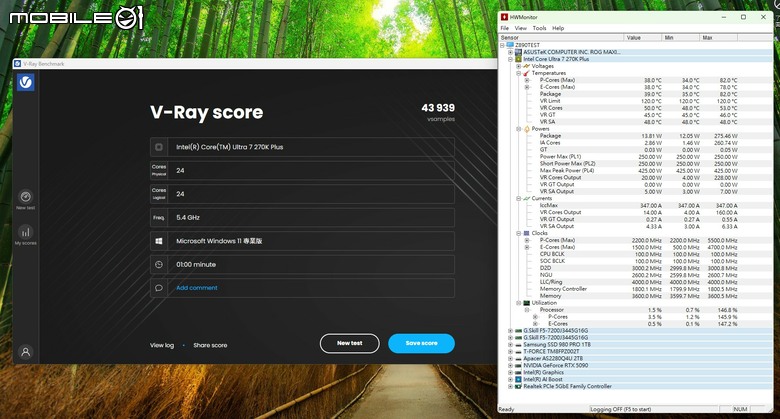Open the user account icon in V-Ray sidebar
The height and width of the screenshot is (419, 780).
25,352
